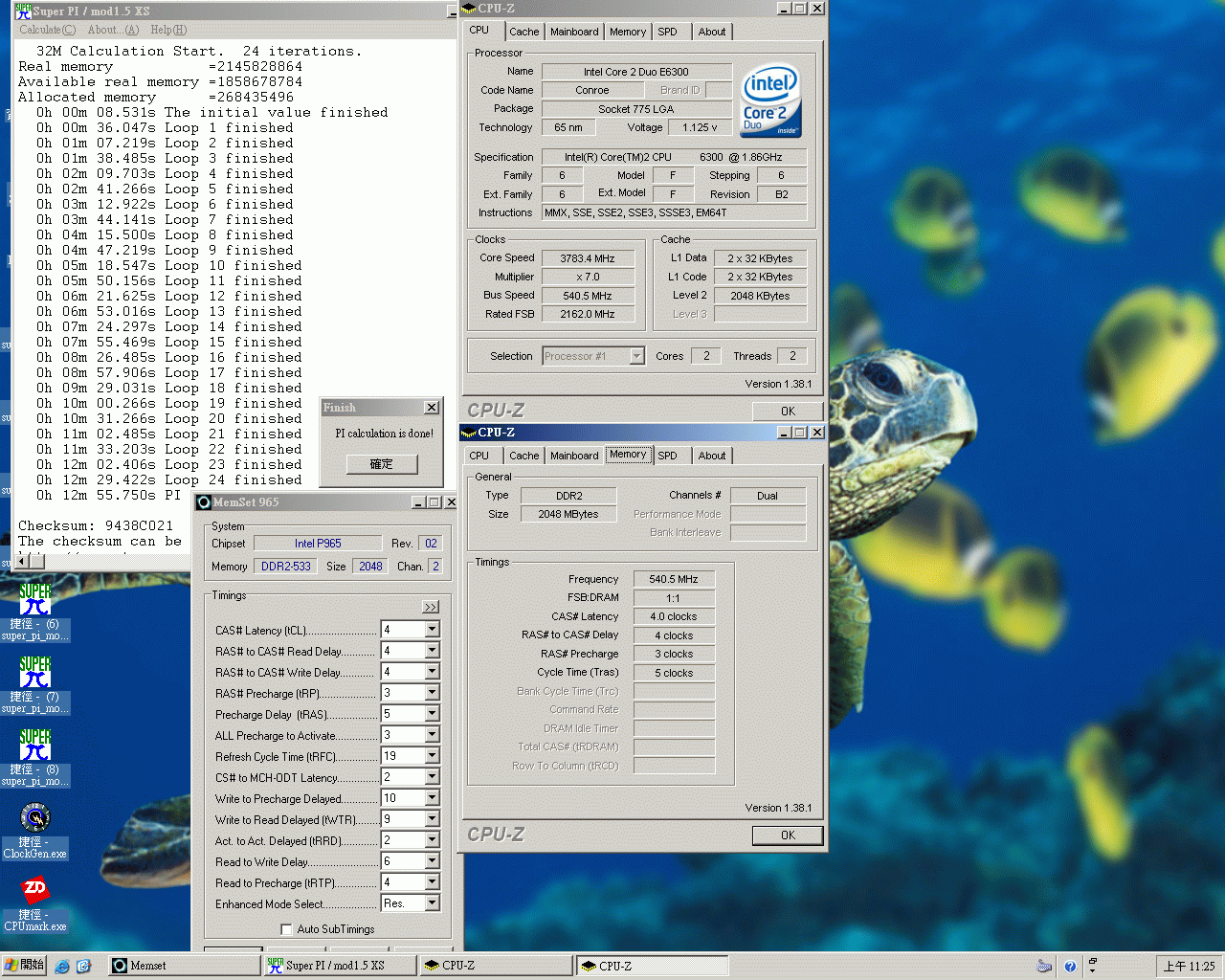
Task: Click the Intel P965 chipset field
Action: [x=318, y=544]
